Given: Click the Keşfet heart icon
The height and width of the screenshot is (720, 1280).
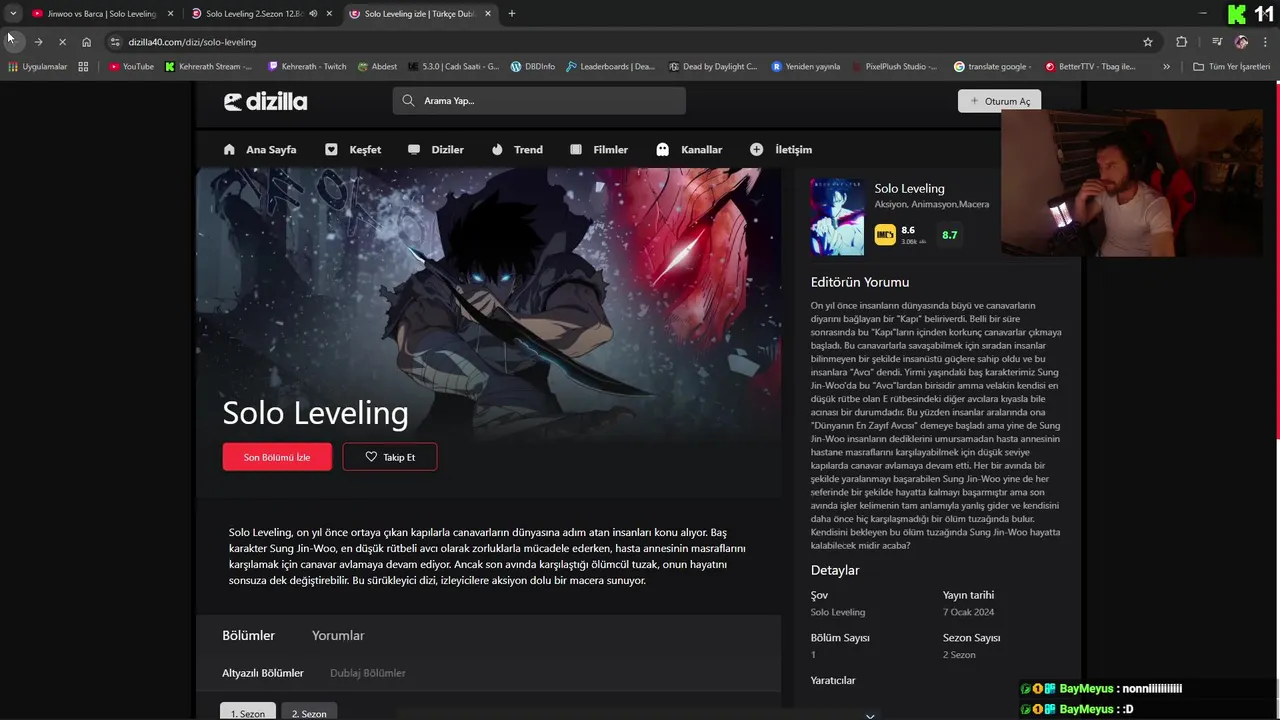Looking at the screenshot, I should pyautogui.click(x=331, y=149).
